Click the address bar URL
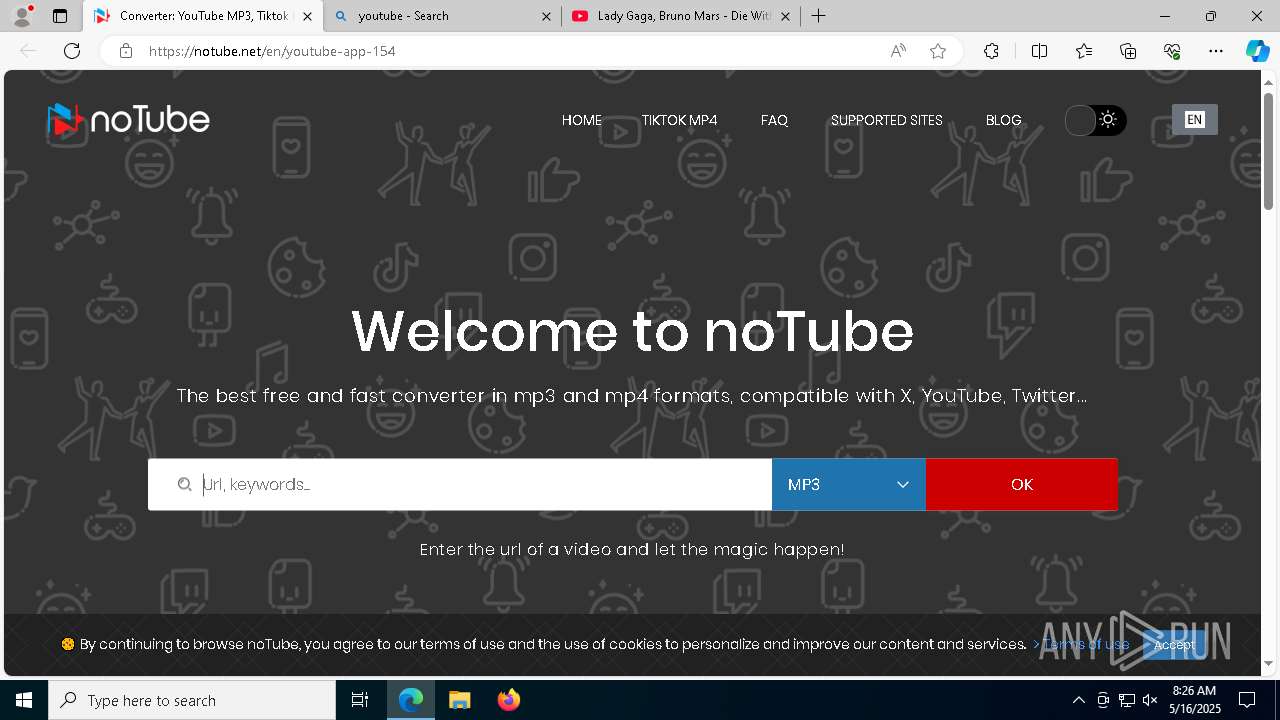Viewport: 1280px width, 720px height. coord(272,51)
